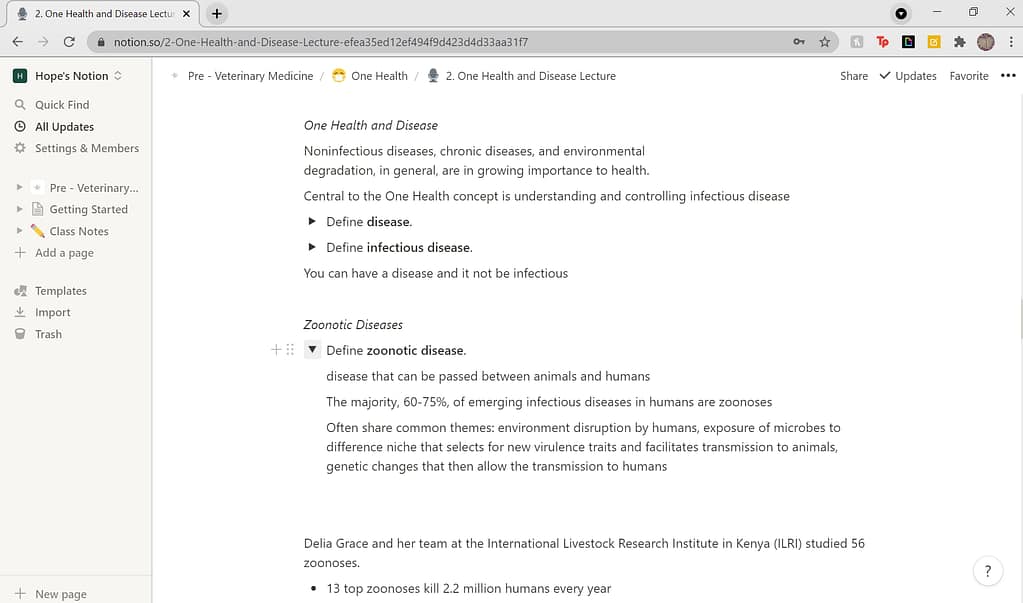Viewport: 1023px width, 603px height.
Task: Open Templates from sidebar
Action: pyautogui.click(x=60, y=291)
